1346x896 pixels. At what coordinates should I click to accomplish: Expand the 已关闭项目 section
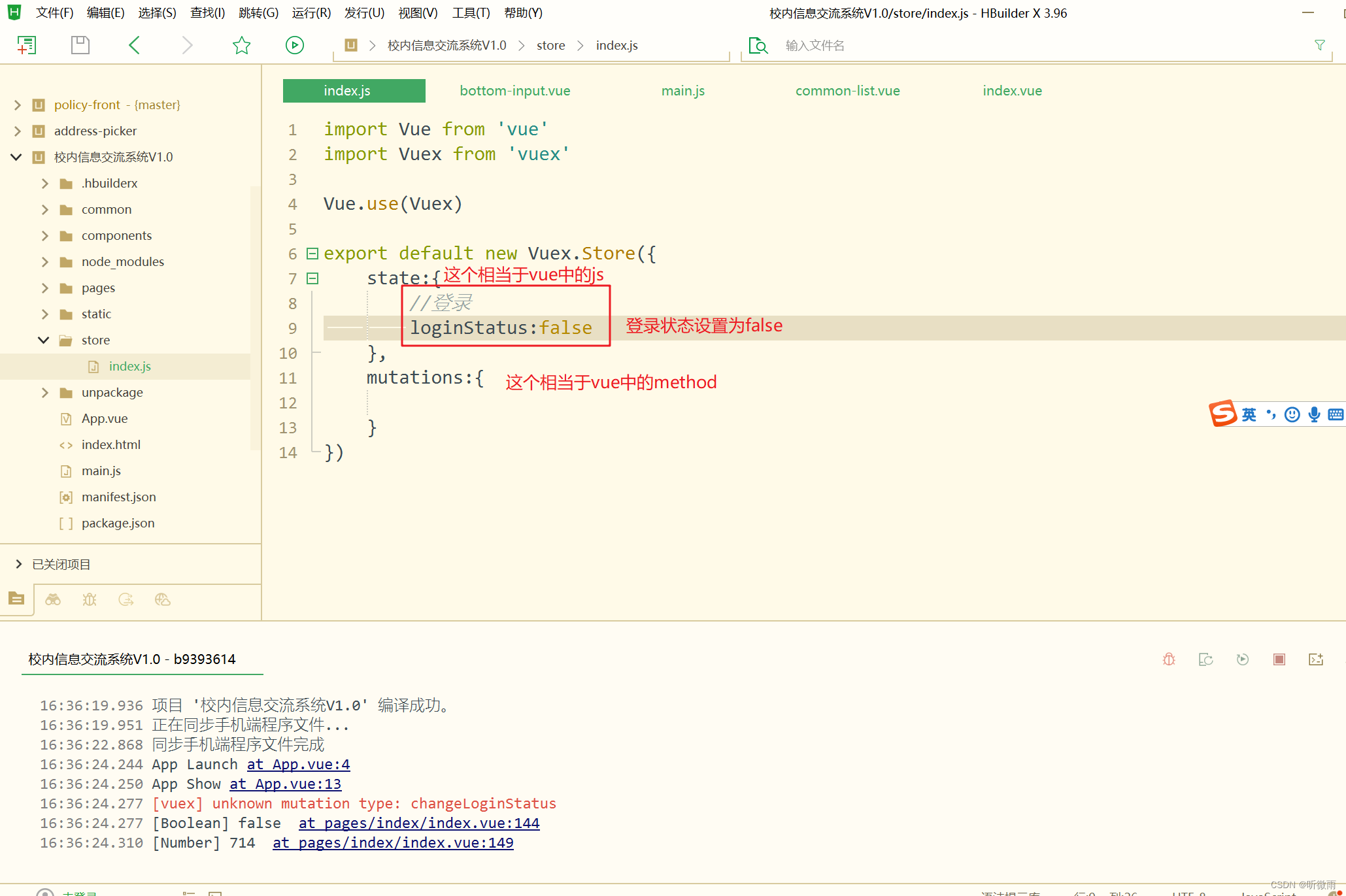[x=18, y=564]
